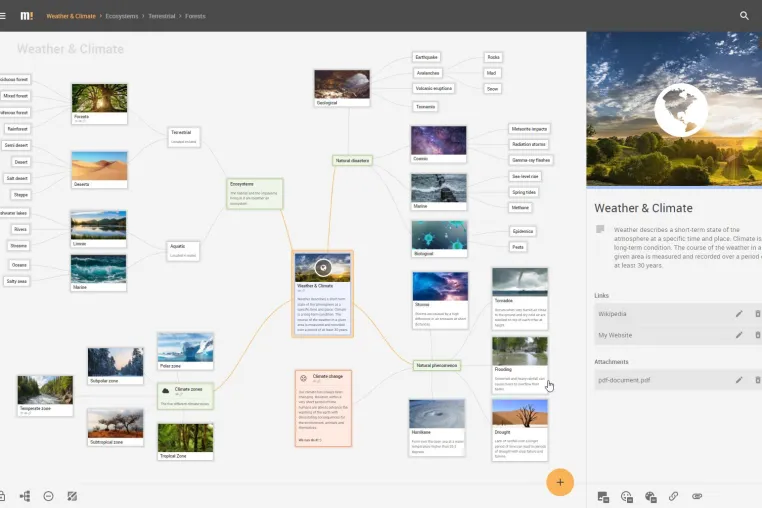This screenshot has width=762, height=508.
Task: Click the Storms lightning thumbnail
Action: [440, 286]
